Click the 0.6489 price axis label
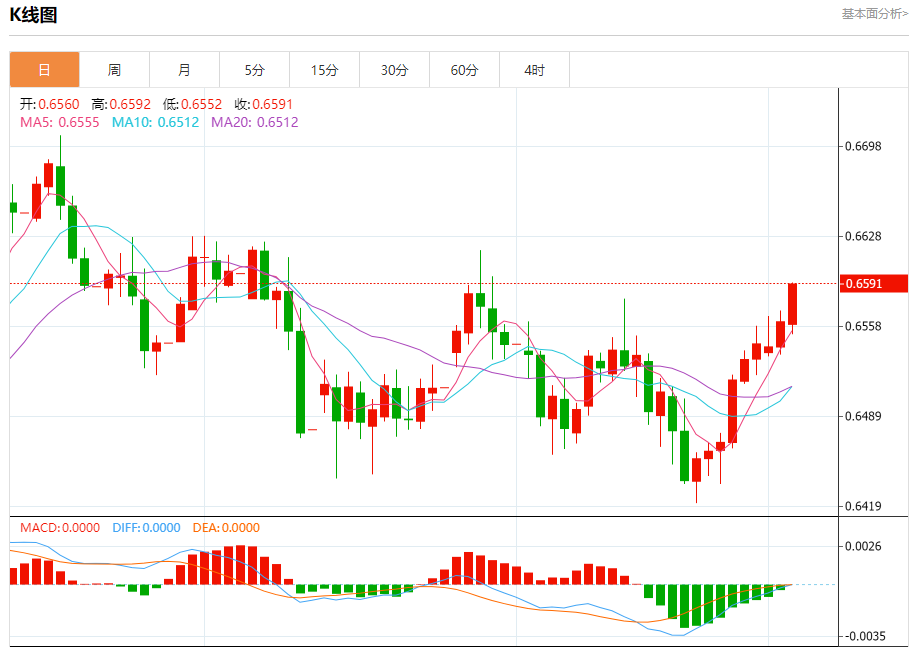The height and width of the screenshot is (647, 913). pyautogui.click(x=864, y=416)
